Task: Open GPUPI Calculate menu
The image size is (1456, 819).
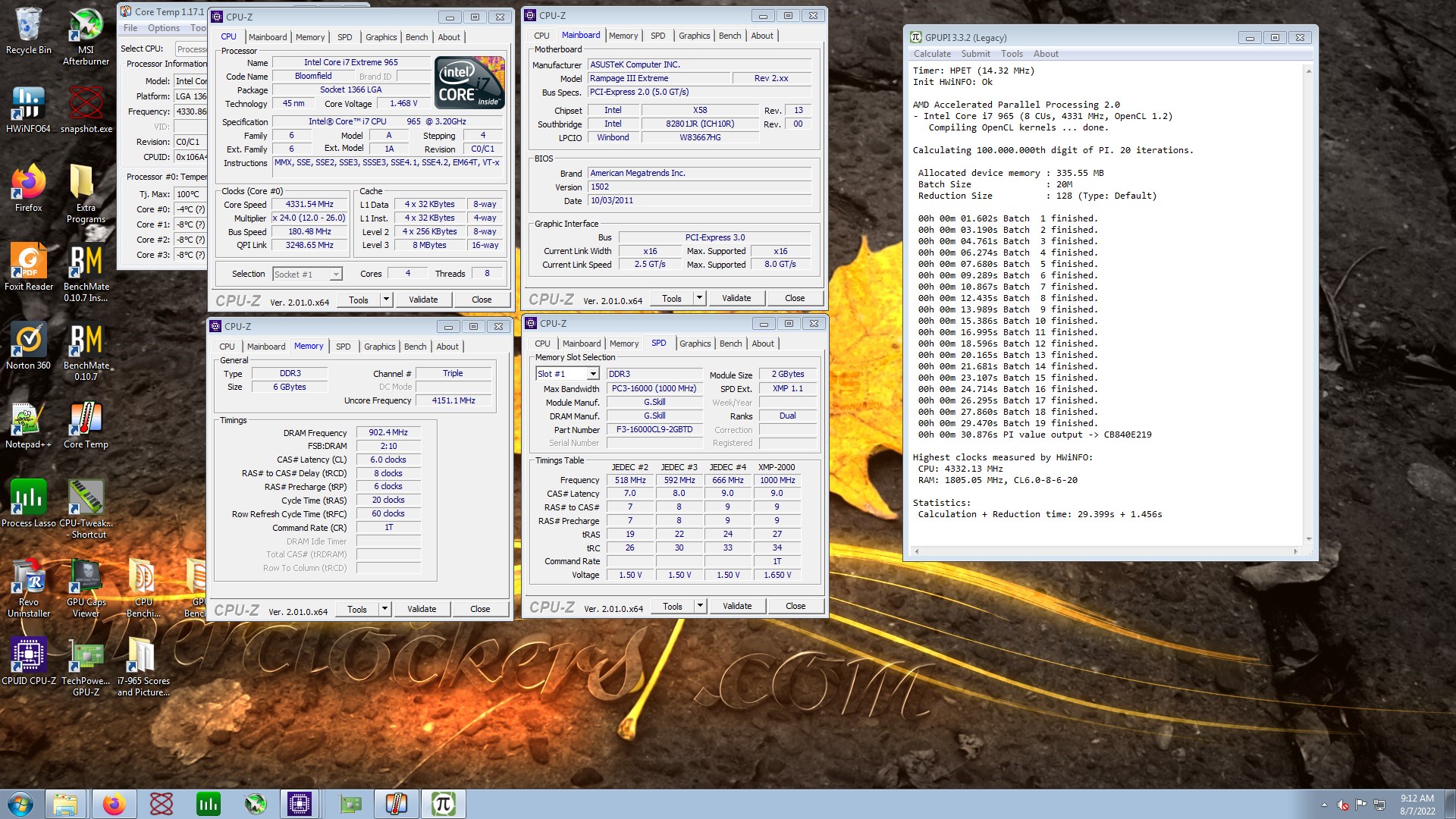Action: [x=932, y=54]
